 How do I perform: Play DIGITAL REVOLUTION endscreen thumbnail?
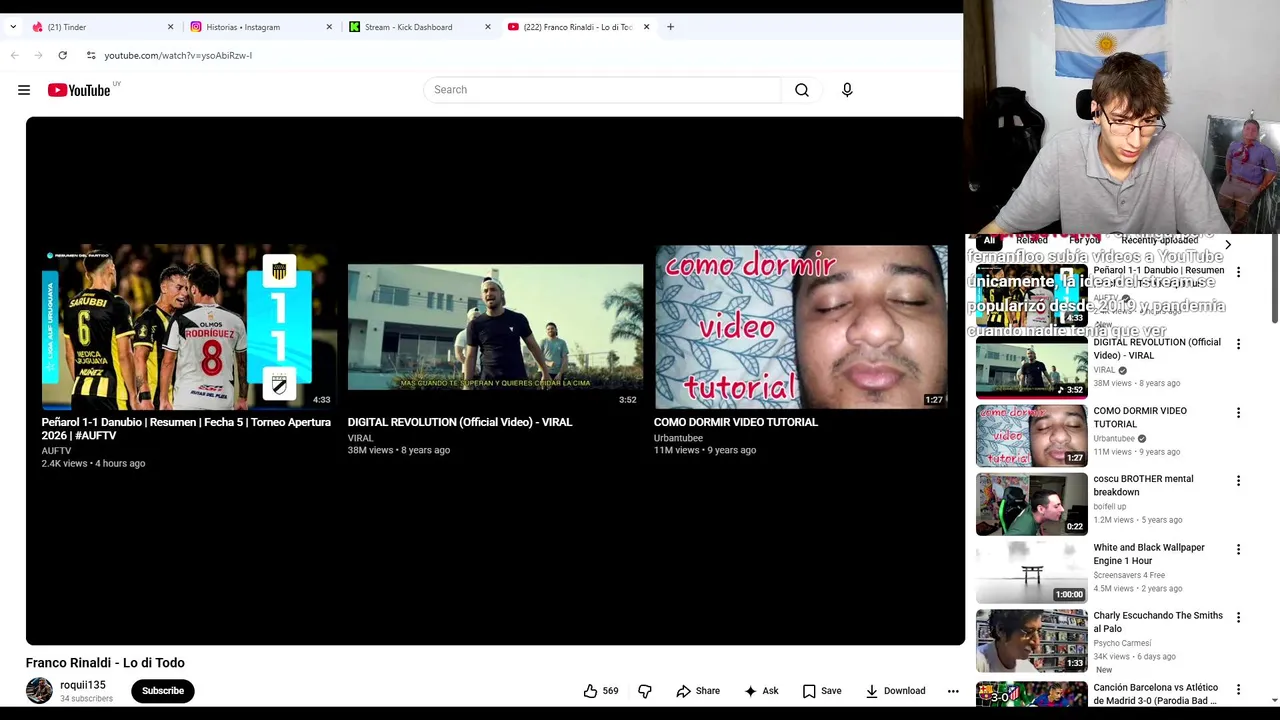(x=495, y=327)
